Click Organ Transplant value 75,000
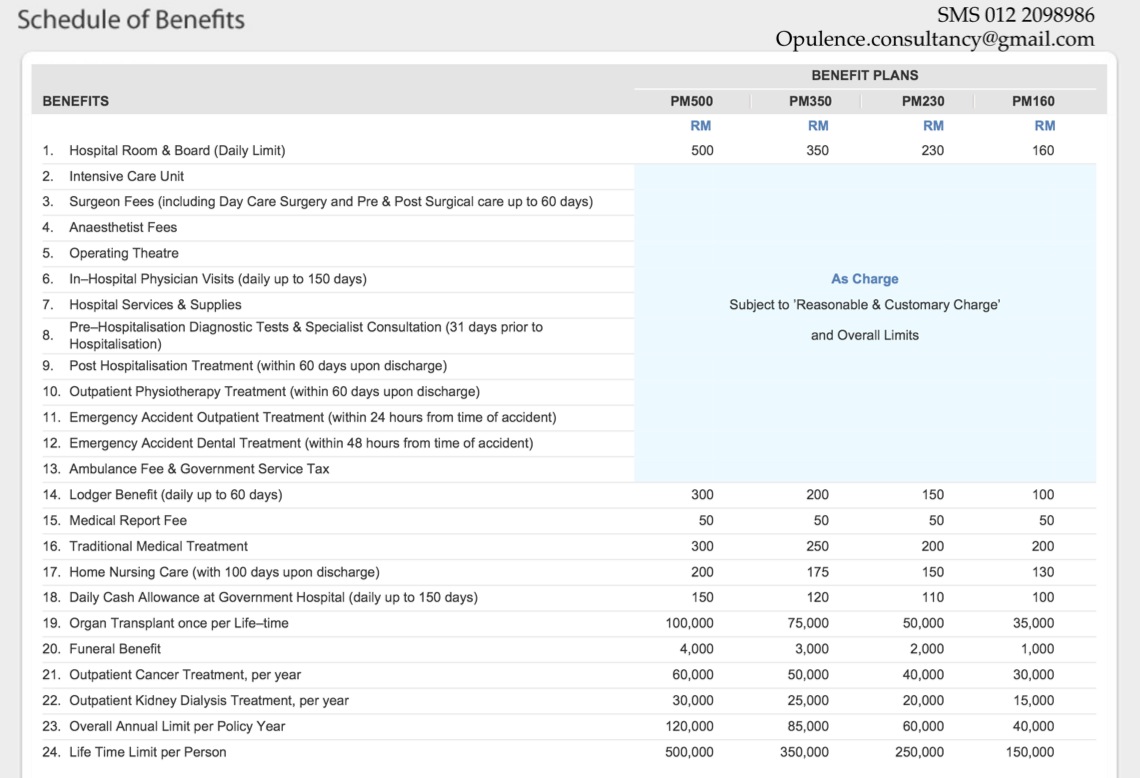 click(x=808, y=623)
